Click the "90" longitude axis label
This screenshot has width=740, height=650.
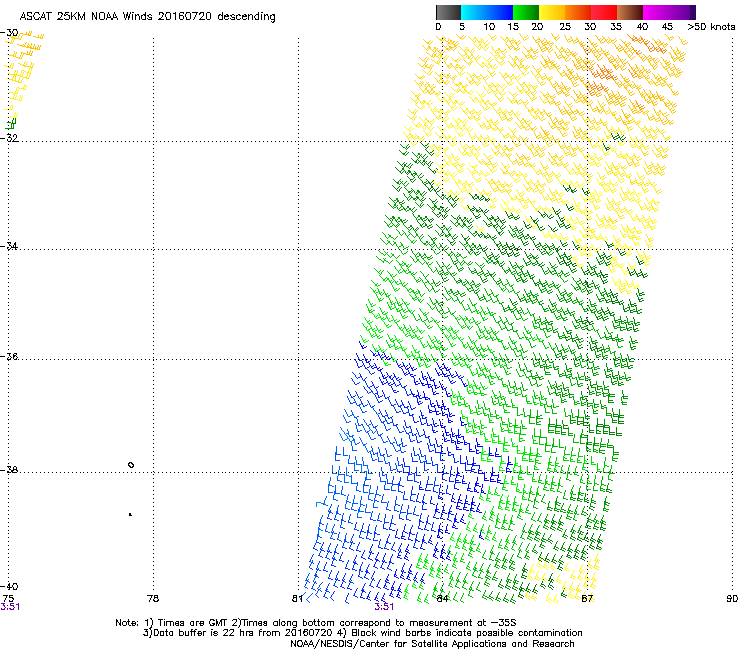pos(732,599)
